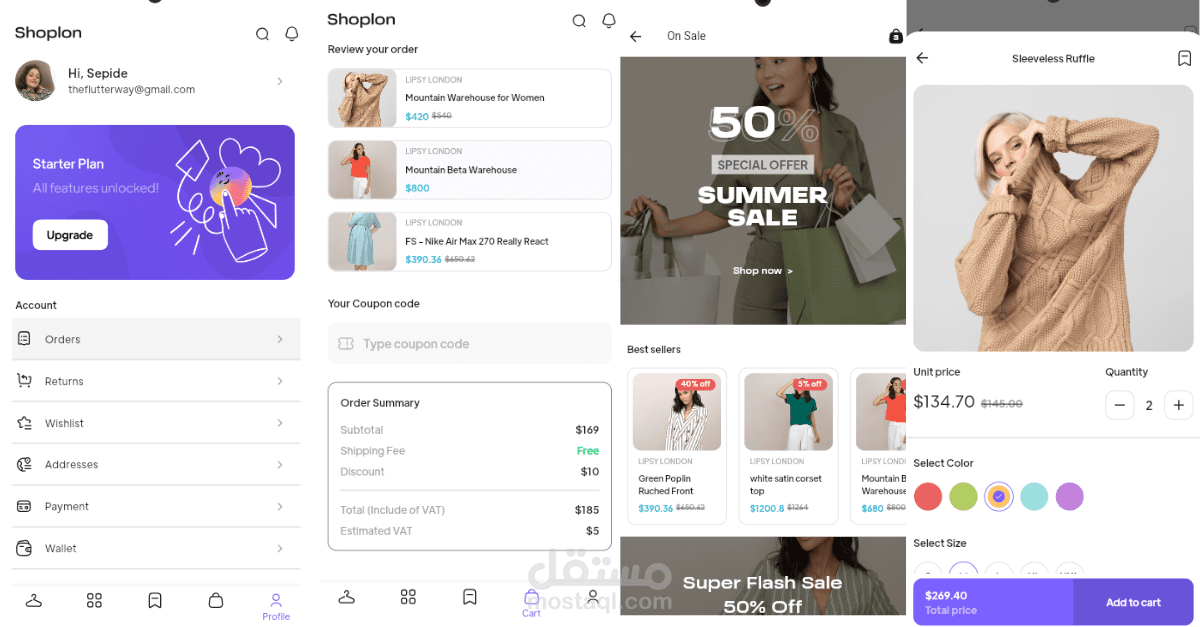Expand the Returns row chevron
Viewport: 1200px width, 627px height.
[280, 381]
